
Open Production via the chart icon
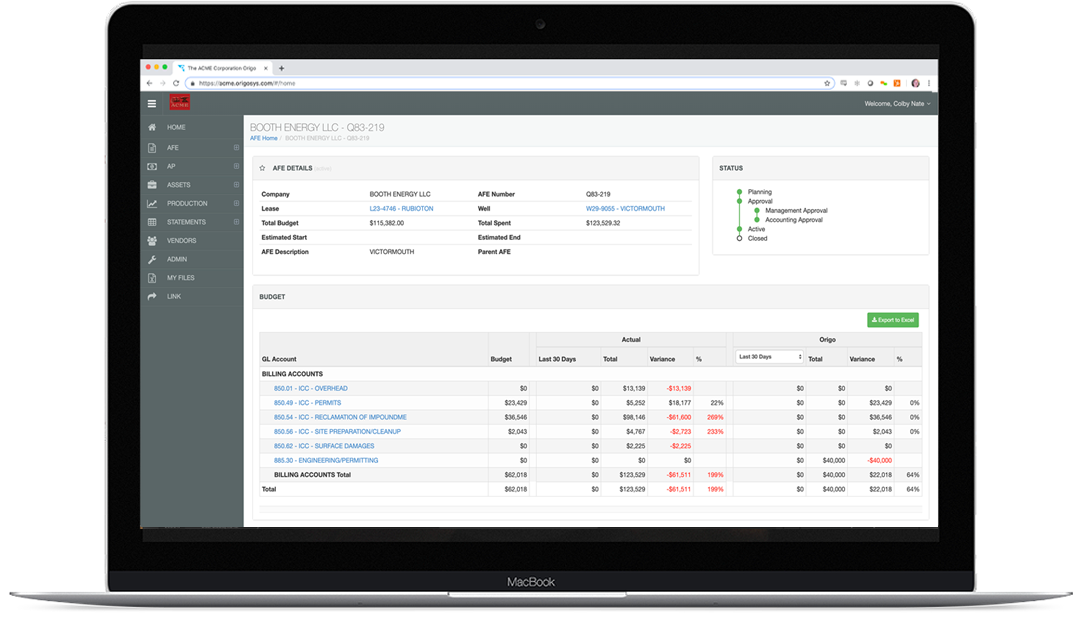(x=152, y=203)
